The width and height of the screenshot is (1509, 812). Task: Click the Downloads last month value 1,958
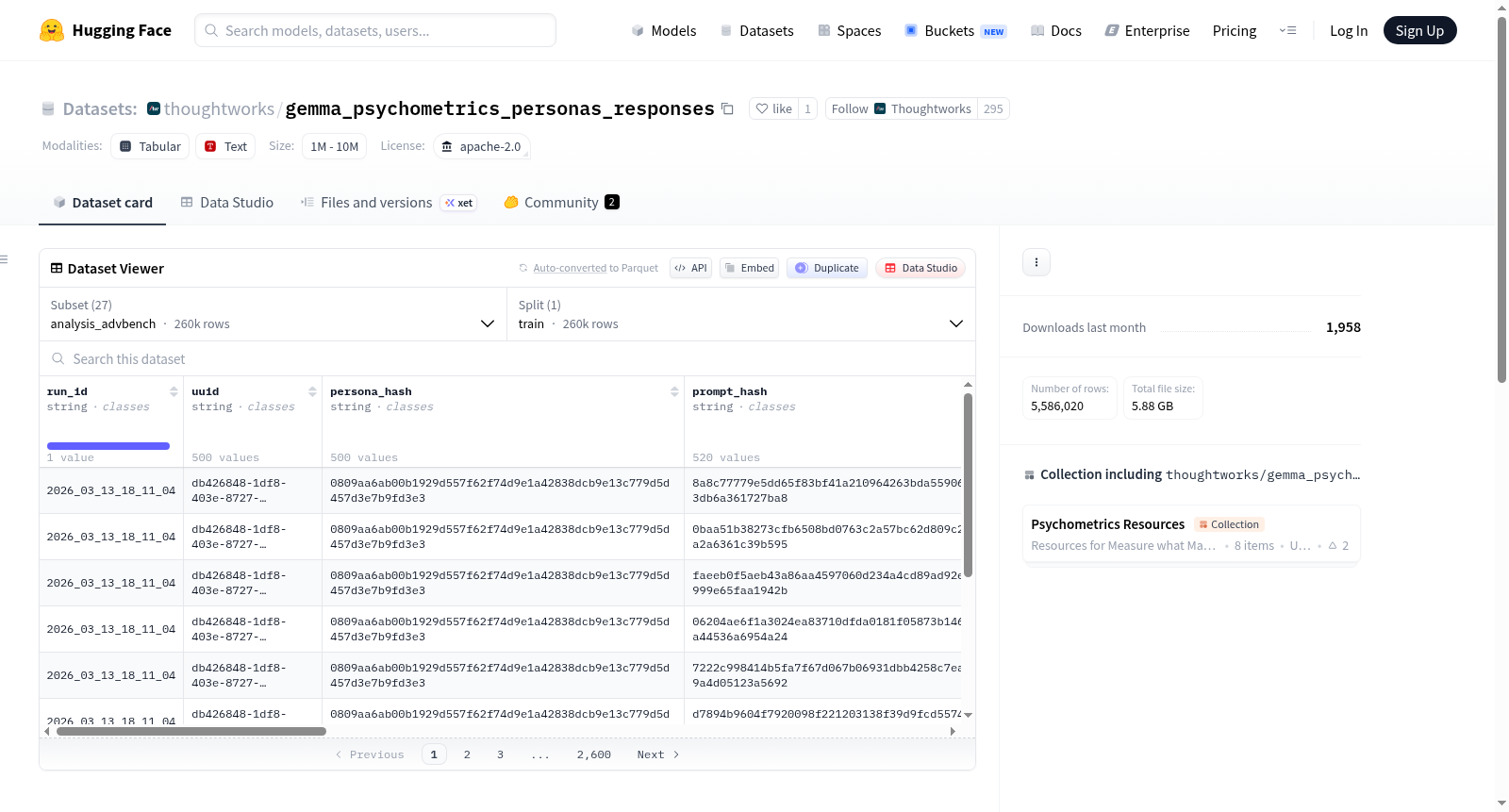1343,327
